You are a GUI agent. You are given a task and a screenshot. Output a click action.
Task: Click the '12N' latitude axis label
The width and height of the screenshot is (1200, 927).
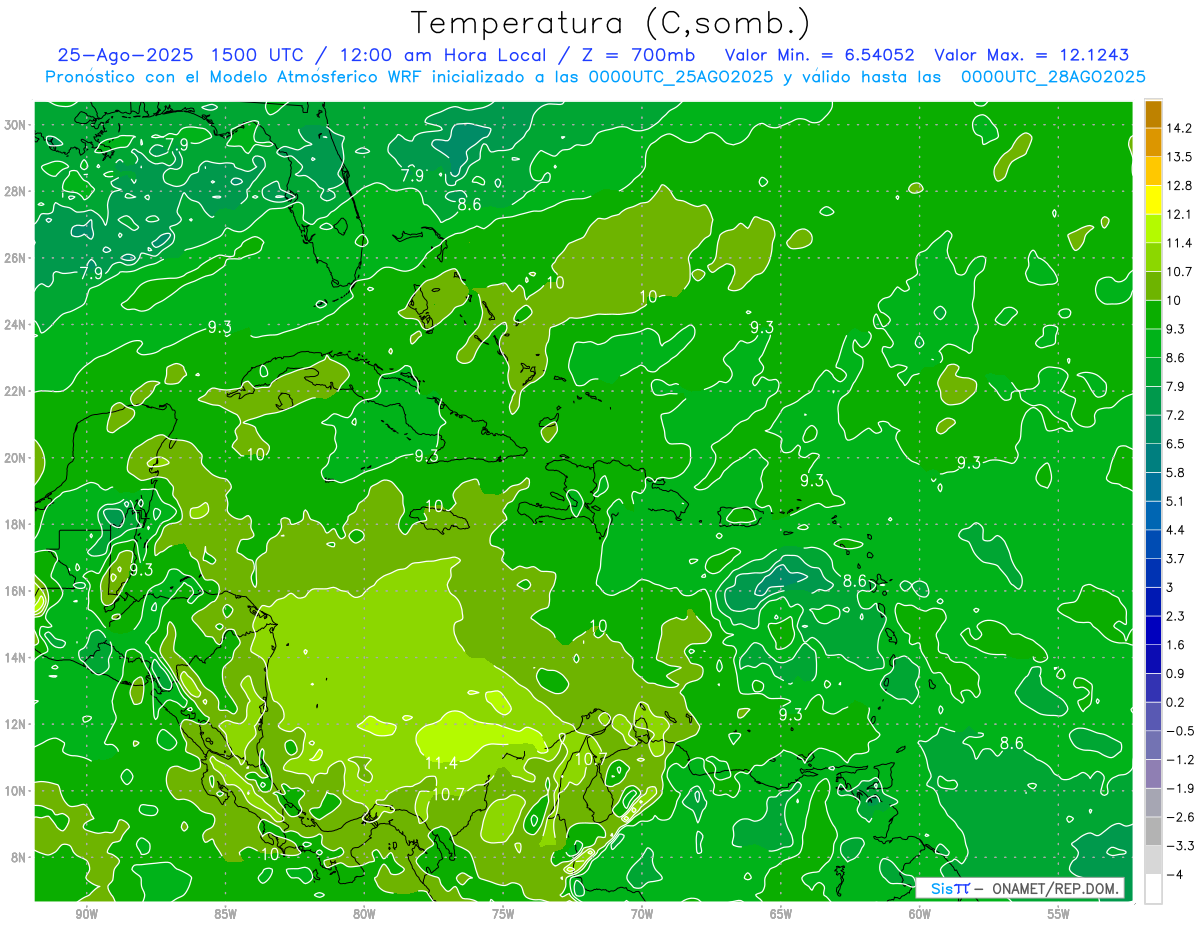point(15,724)
